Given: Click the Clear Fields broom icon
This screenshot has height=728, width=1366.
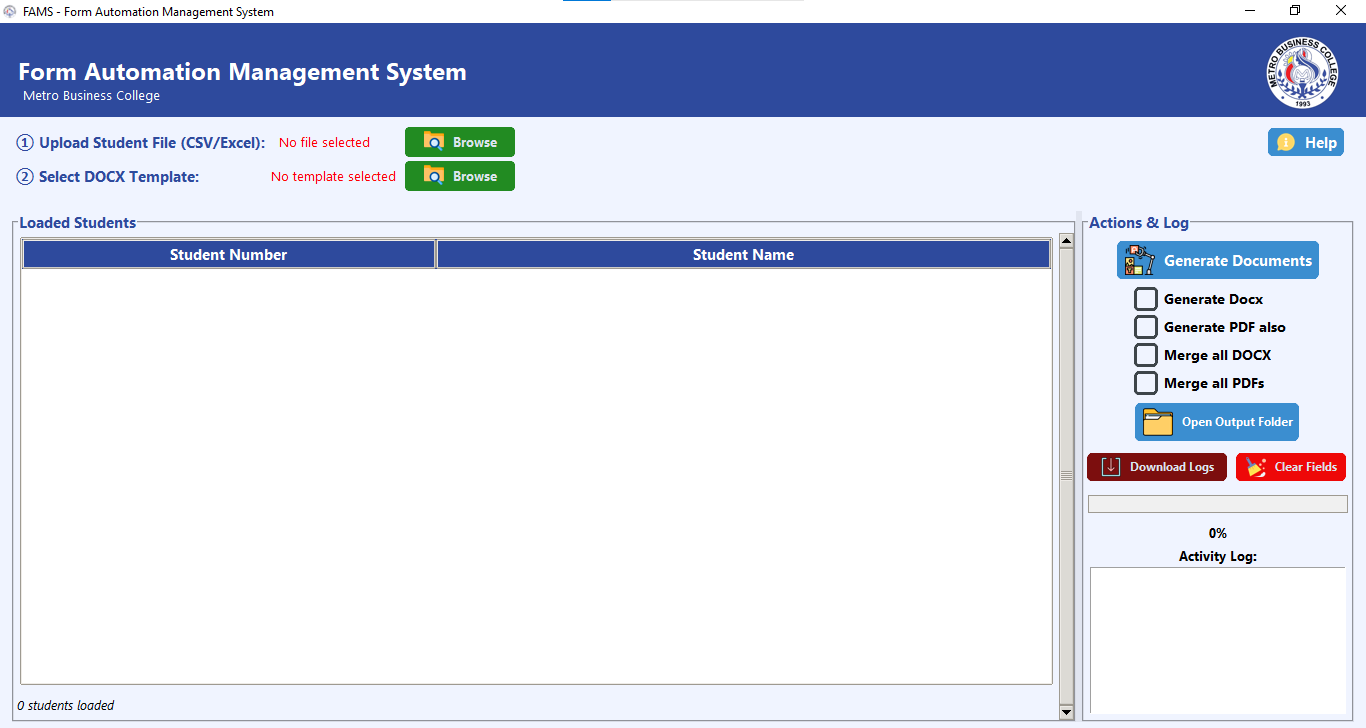Looking at the screenshot, I should [x=1256, y=467].
